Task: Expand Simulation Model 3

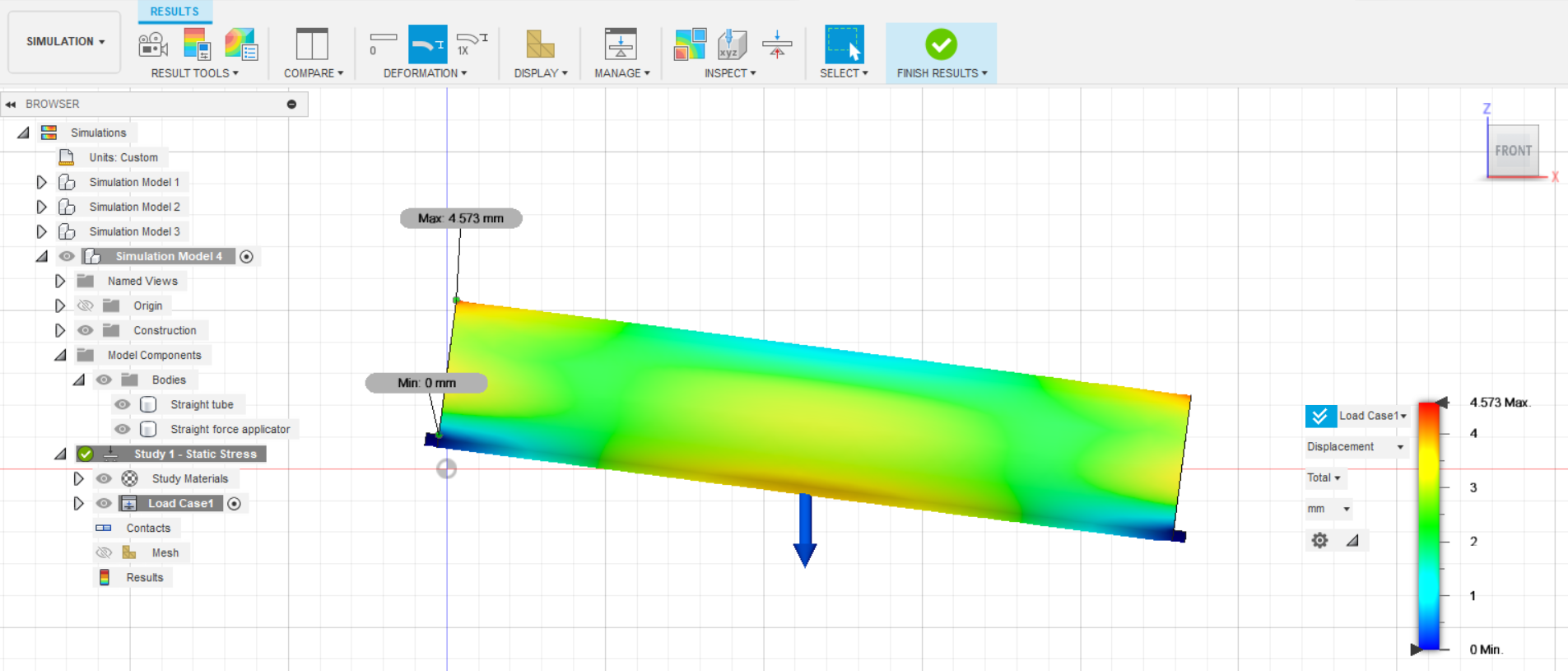Action: [x=41, y=231]
